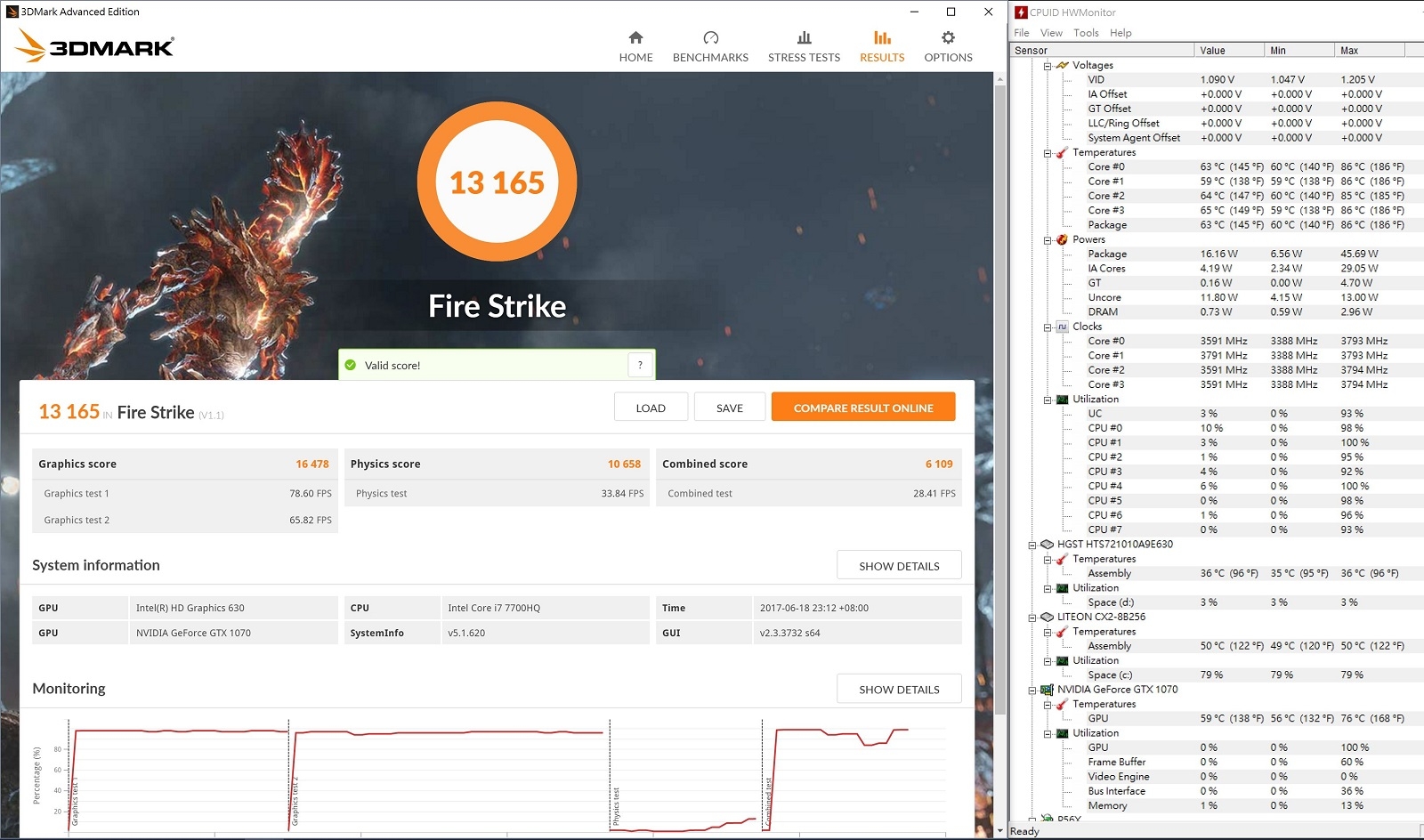This screenshot has width=1424, height=840.
Task: Click the HGST Utilization chip icon
Action: pyautogui.click(x=1062, y=588)
